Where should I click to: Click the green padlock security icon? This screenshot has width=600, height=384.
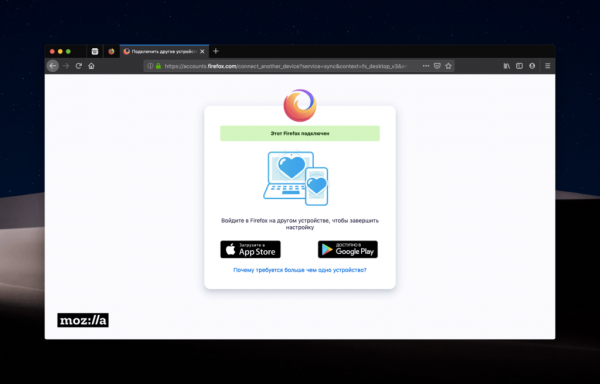(x=158, y=66)
